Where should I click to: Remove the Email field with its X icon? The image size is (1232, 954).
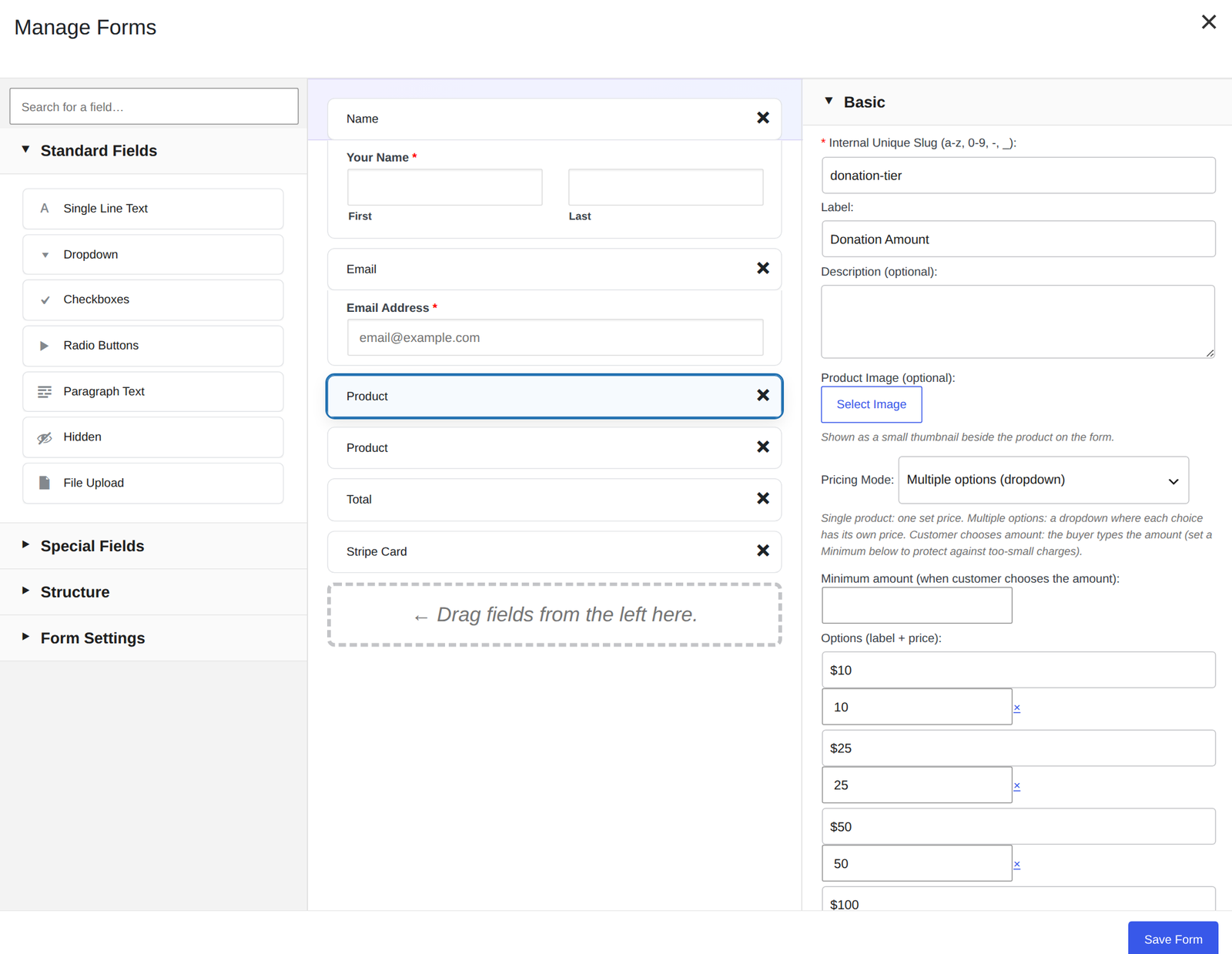[x=762, y=268]
